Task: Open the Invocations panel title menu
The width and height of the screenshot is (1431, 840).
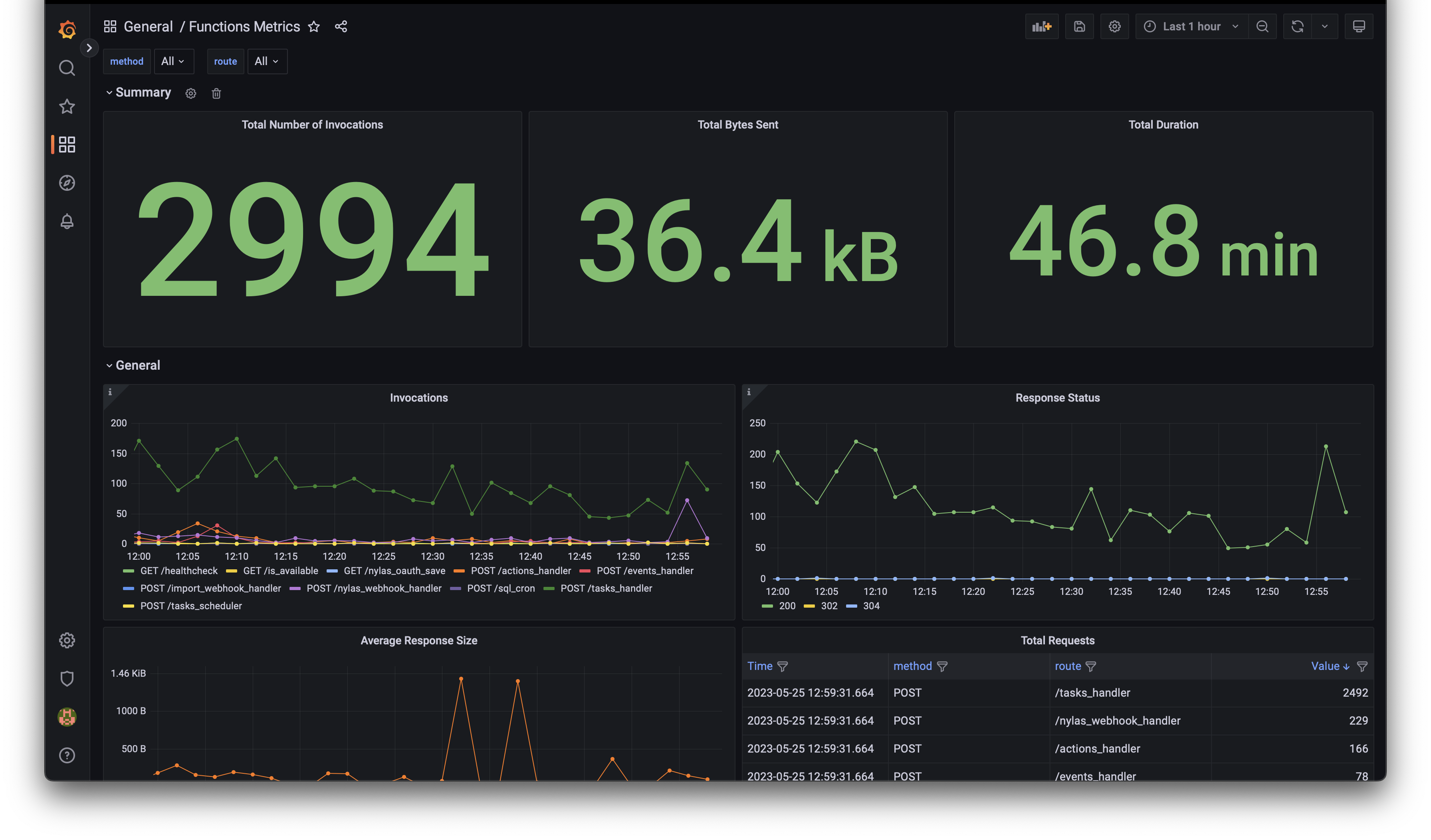Action: coord(418,398)
